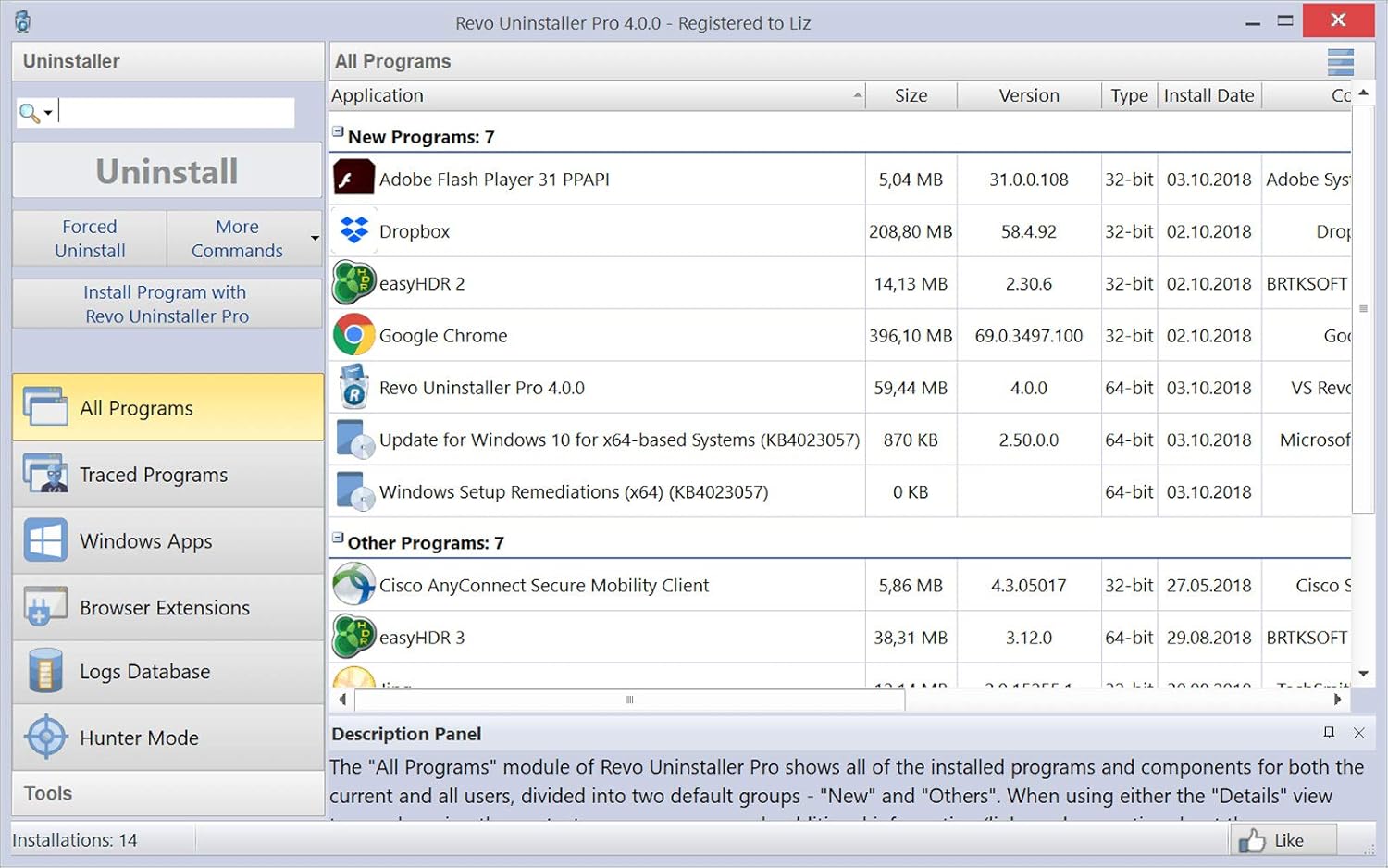Click the large Uninstall button

pos(167,171)
